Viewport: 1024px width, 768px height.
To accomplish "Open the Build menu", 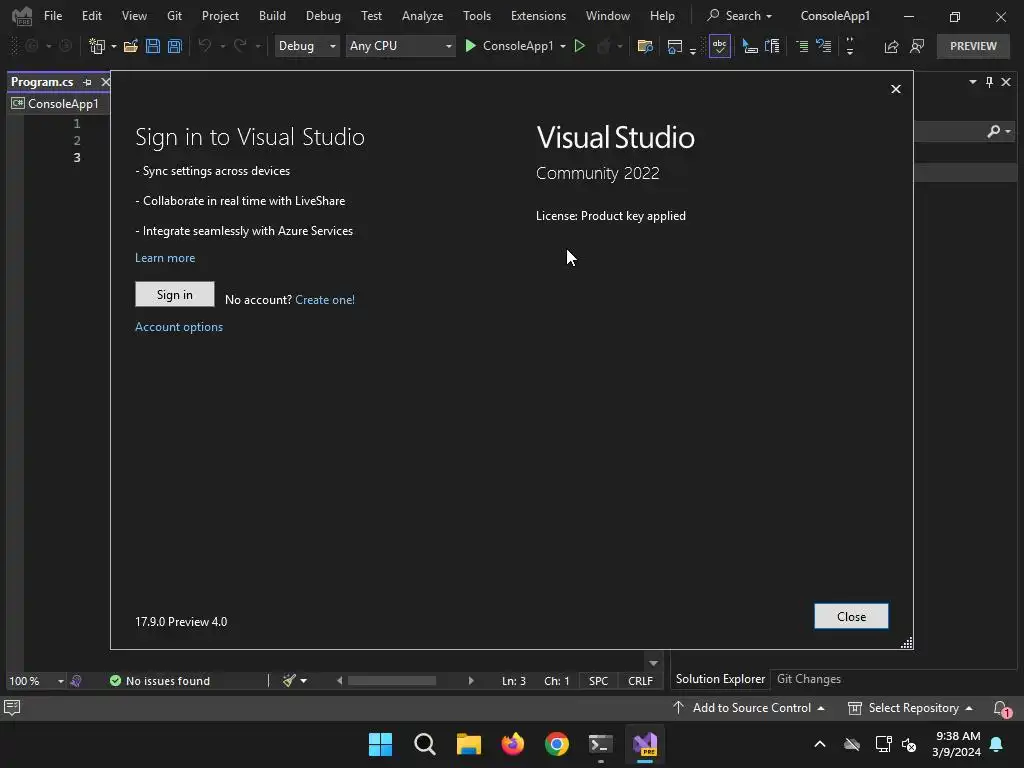I will pyautogui.click(x=272, y=16).
